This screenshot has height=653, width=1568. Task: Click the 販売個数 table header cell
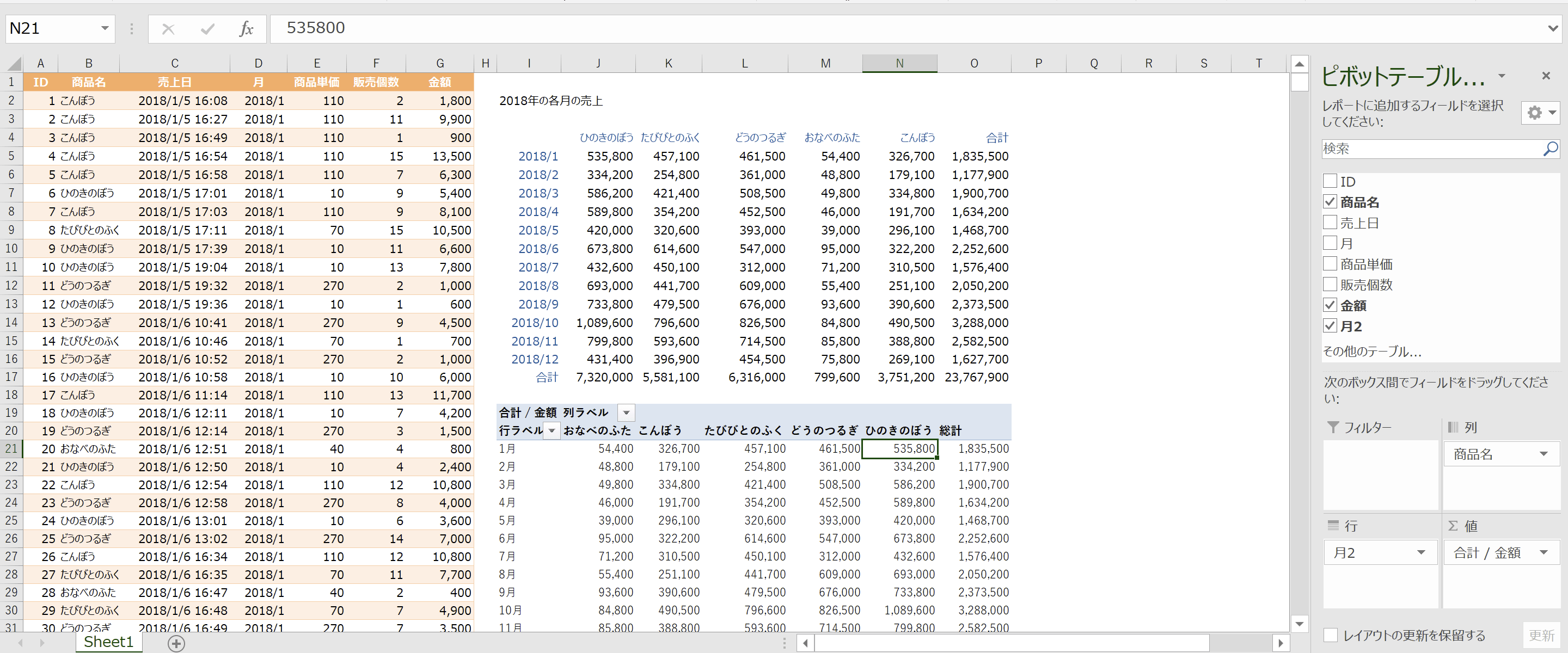(x=376, y=82)
